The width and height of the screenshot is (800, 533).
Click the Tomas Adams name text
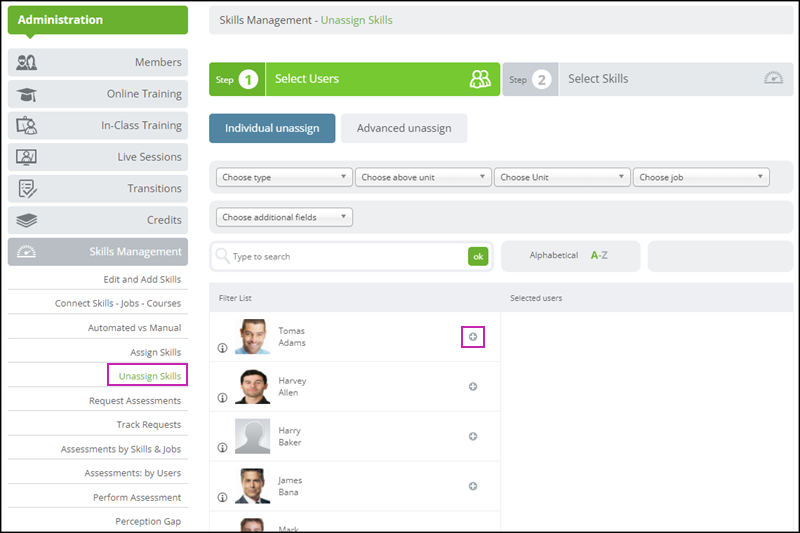click(x=292, y=337)
